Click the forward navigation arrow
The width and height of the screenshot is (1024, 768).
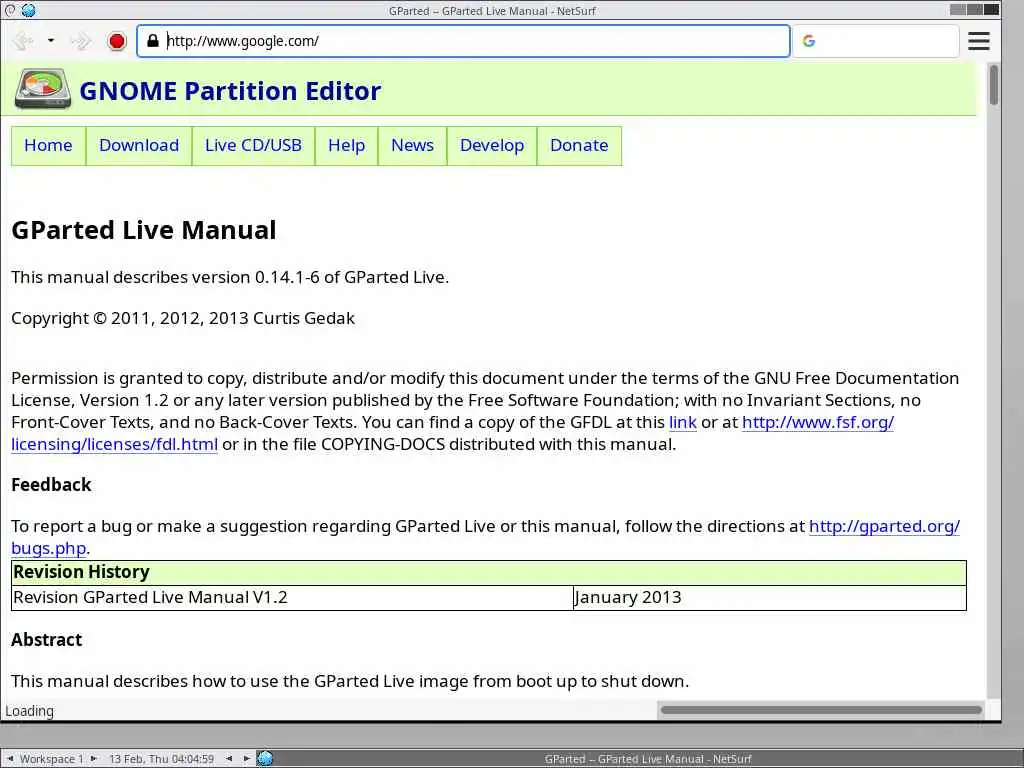[x=80, y=41]
